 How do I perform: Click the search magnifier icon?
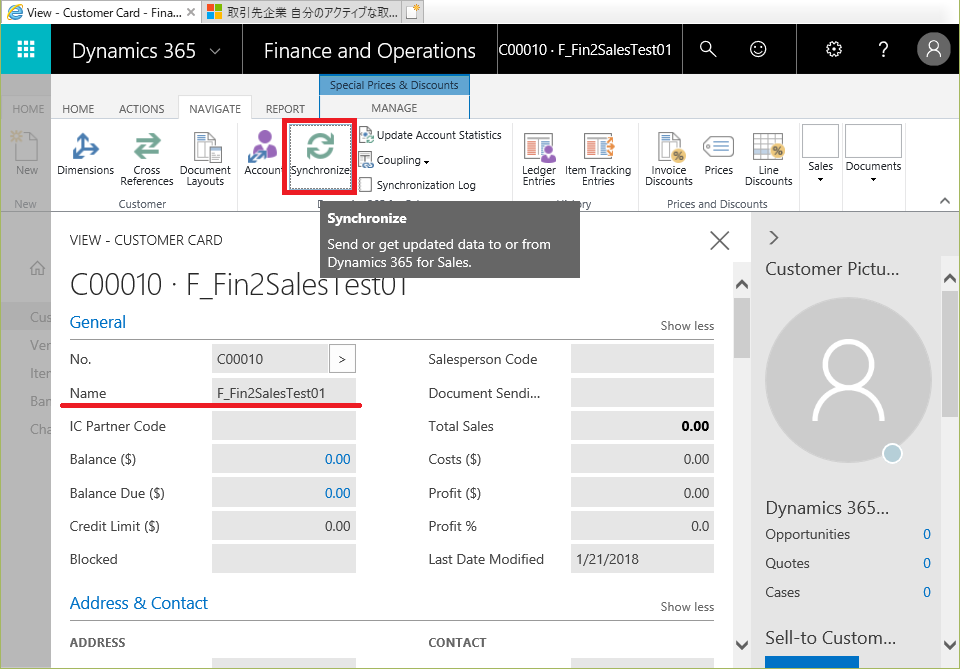[708, 49]
